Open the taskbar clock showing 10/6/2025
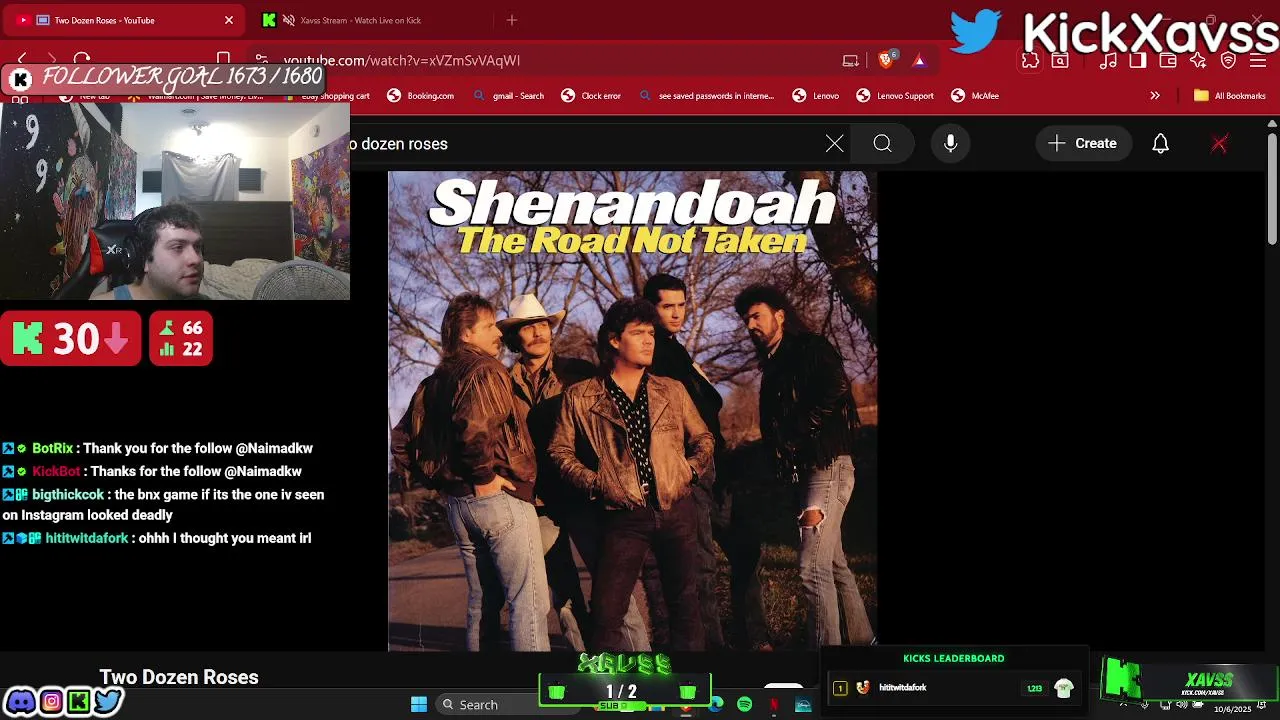1280x720 pixels. pyautogui.click(x=1232, y=709)
